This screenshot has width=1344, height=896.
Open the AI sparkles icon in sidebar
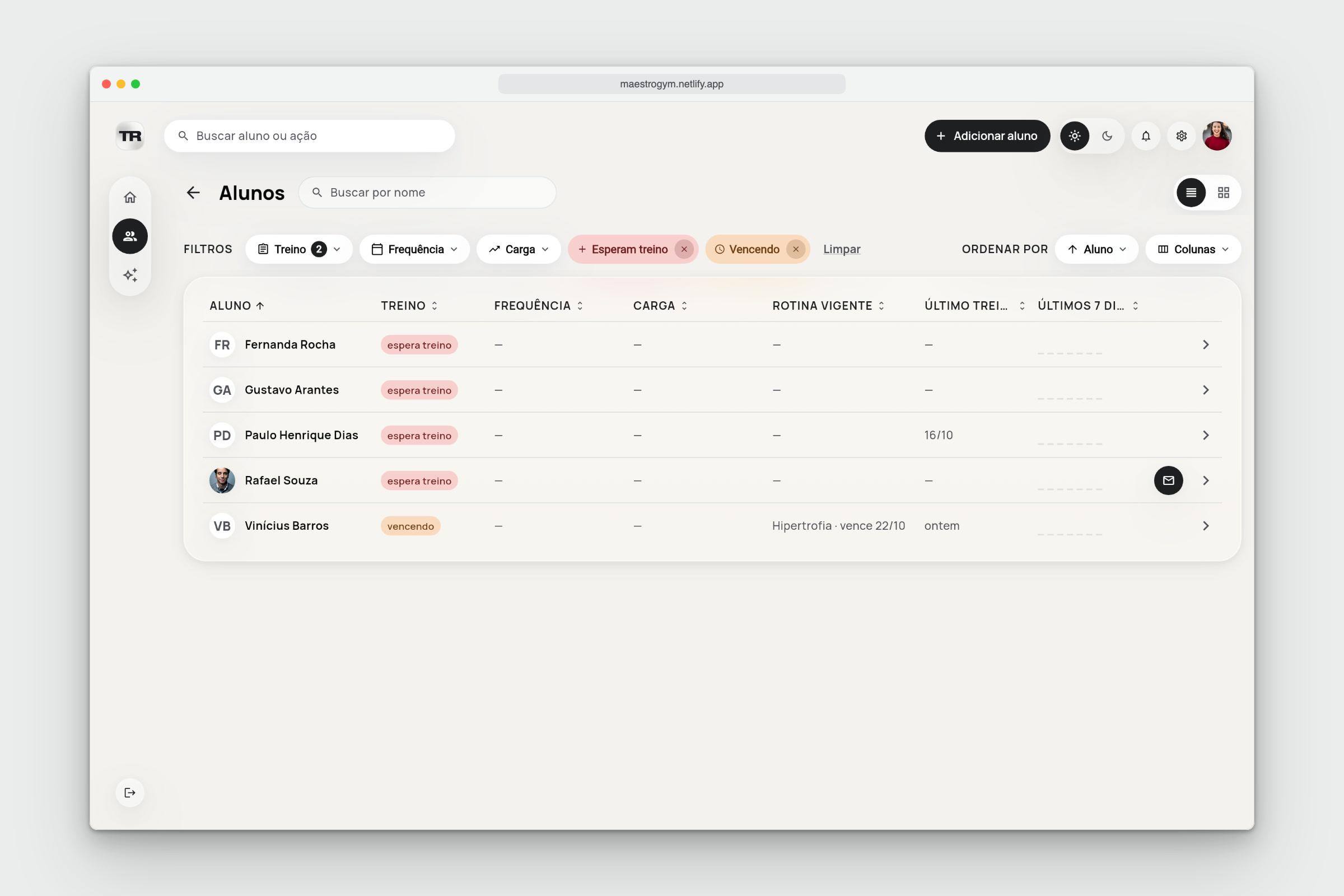(130, 275)
